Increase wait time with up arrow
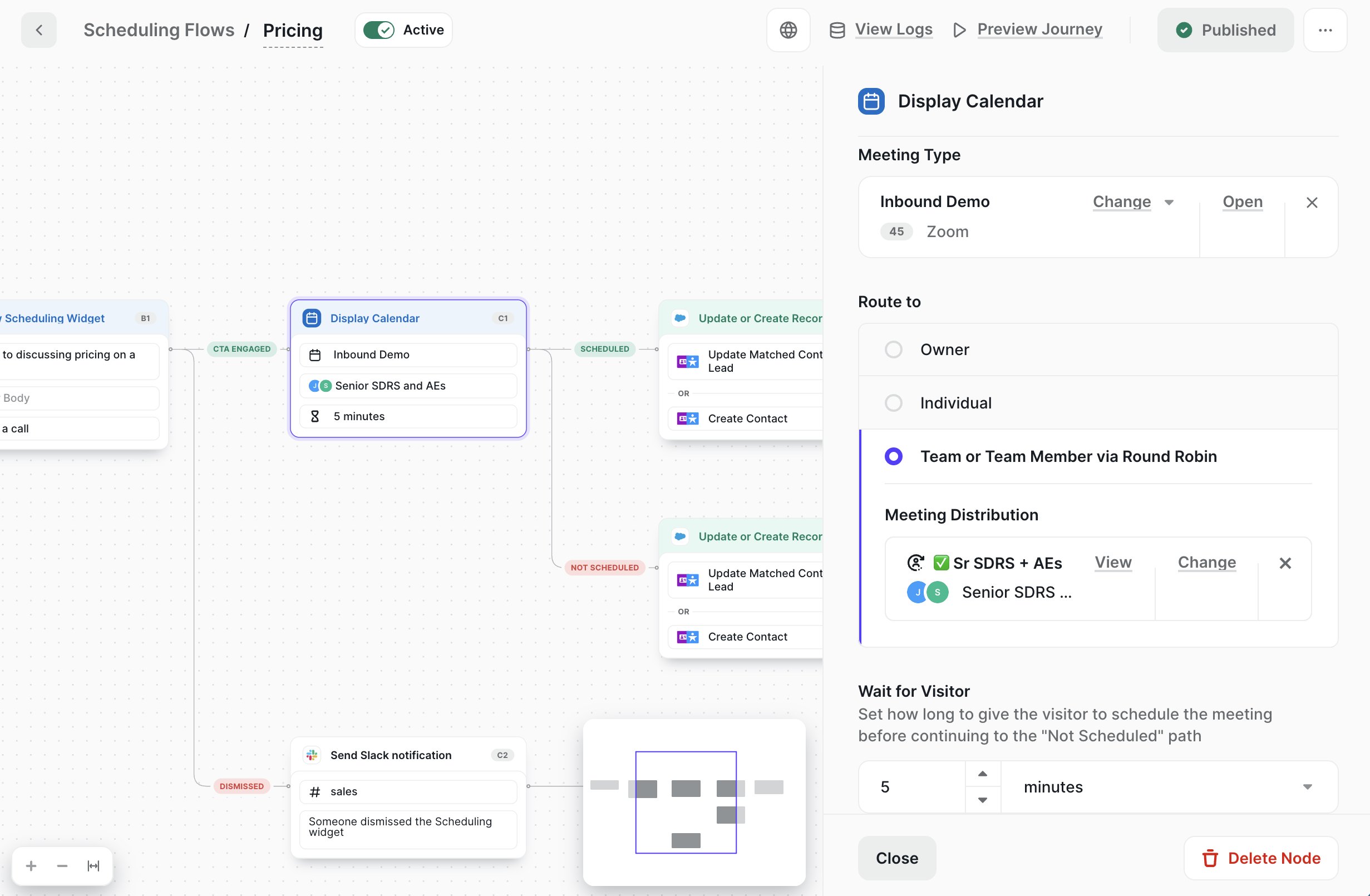 click(983, 774)
